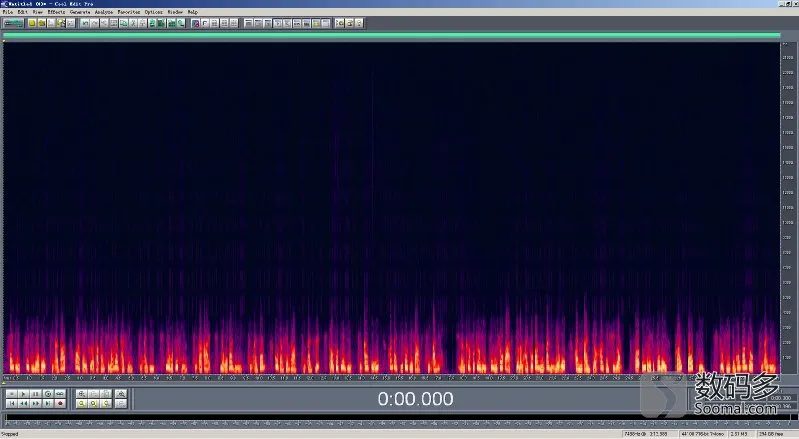Open the Help menu
Viewport: 799px width, 439px height.
coord(192,12)
